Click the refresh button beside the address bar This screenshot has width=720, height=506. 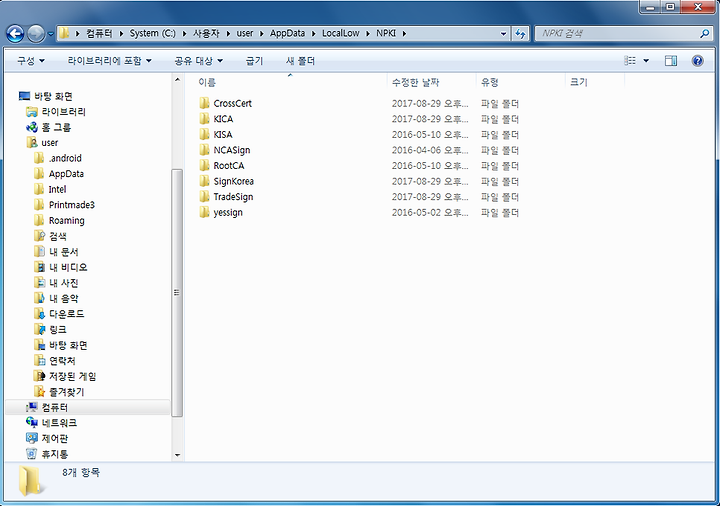(x=520, y=34)
